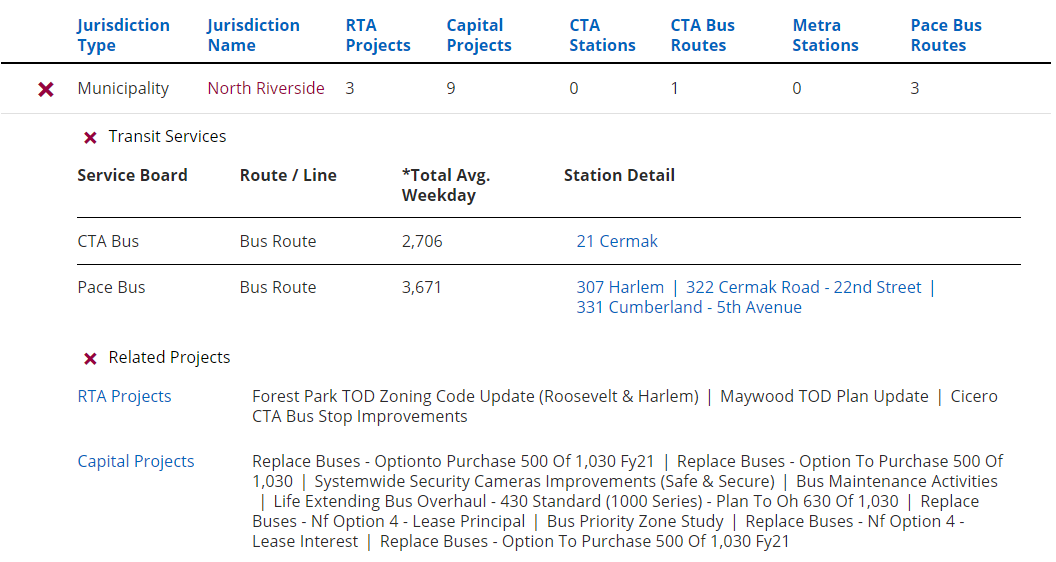Open the North Riverside jurisdiction link
This screenshot has height=562, width=1056.
(266, 88)
